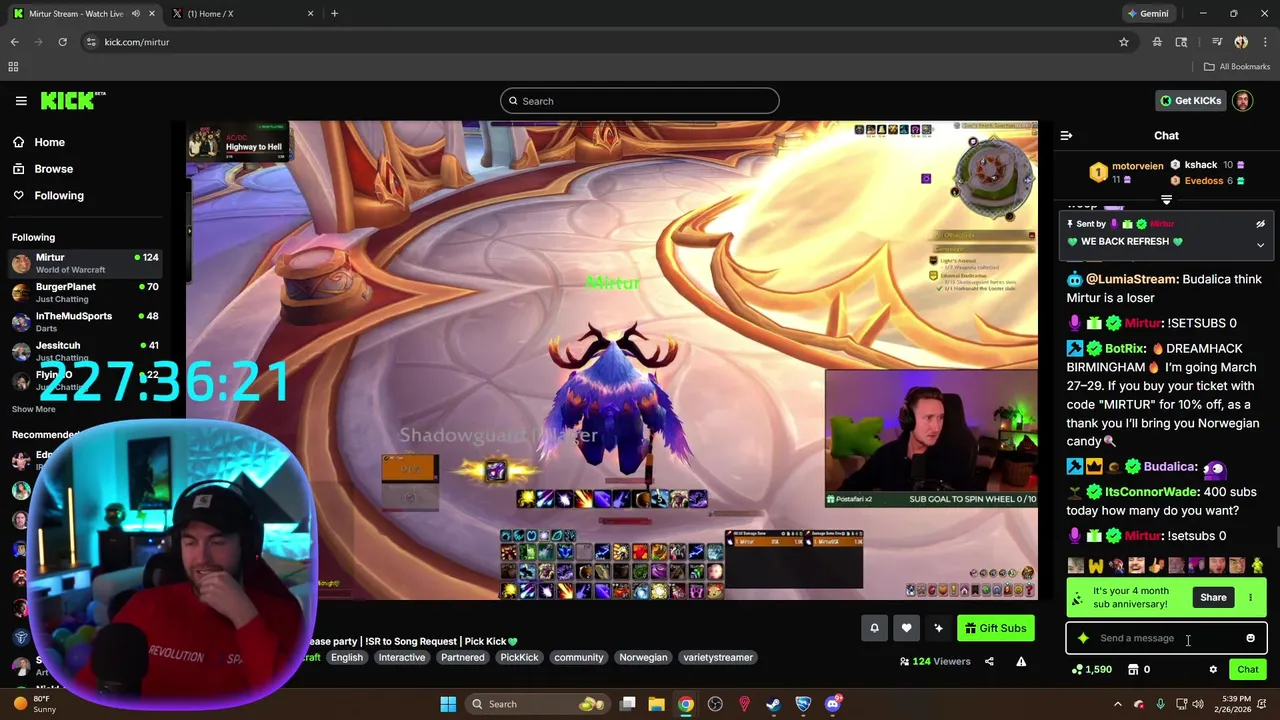Expand the gift leaderboard pull-down handle

point(1166,200)
